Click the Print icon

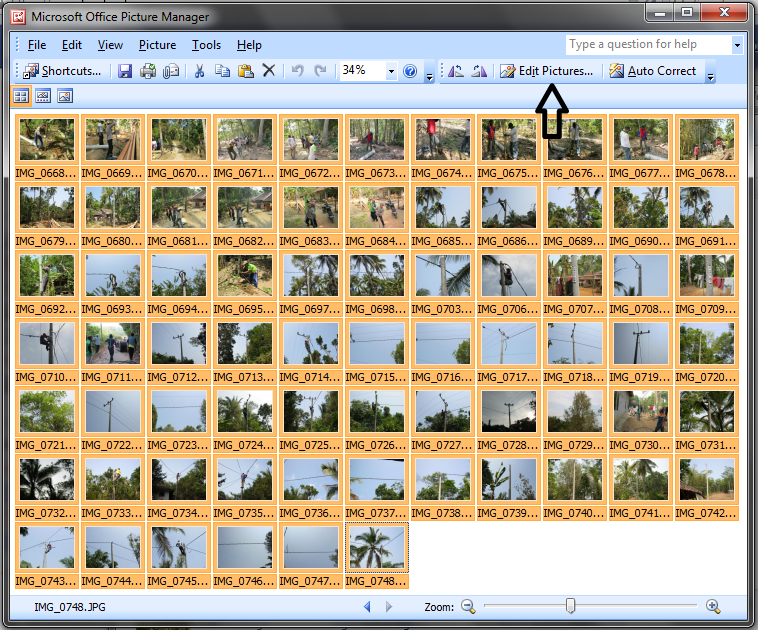coord(148,71)
